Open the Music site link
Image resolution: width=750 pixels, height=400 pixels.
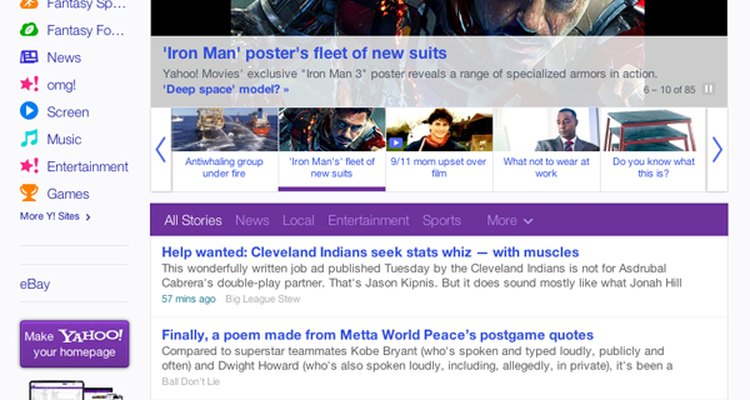(x=64, y=140)
